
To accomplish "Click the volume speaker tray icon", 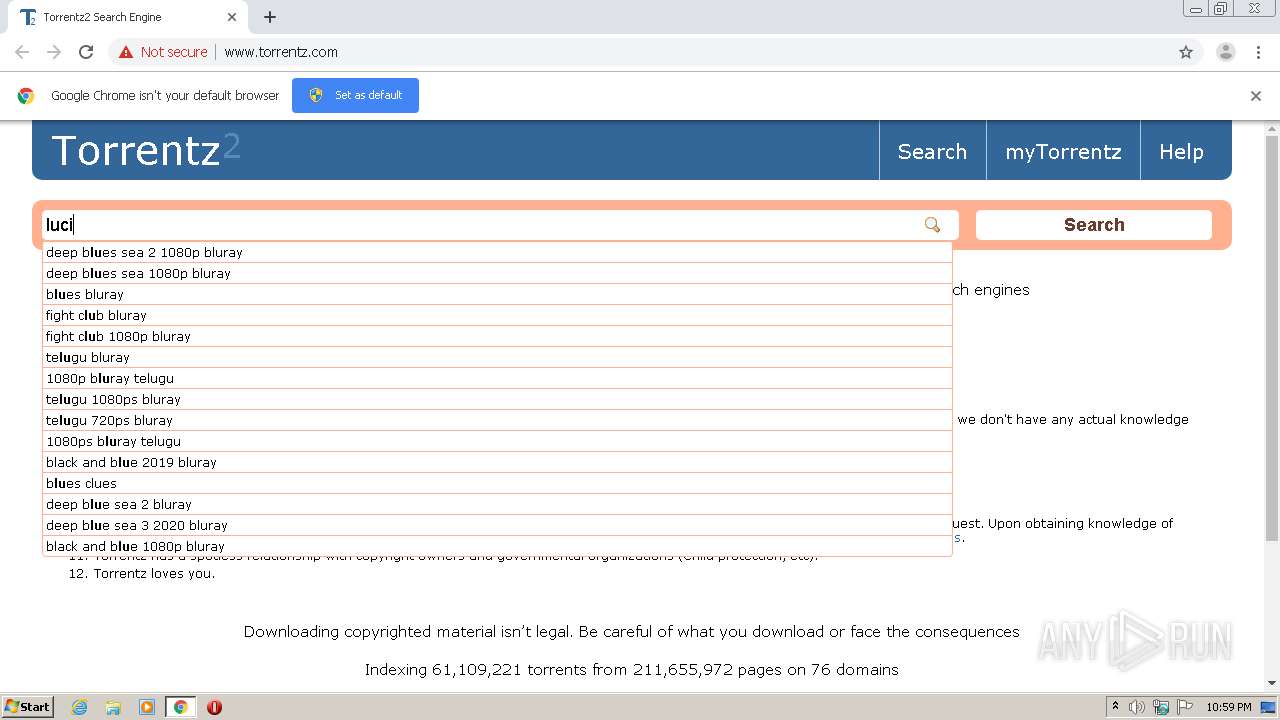I will 1137,707.
